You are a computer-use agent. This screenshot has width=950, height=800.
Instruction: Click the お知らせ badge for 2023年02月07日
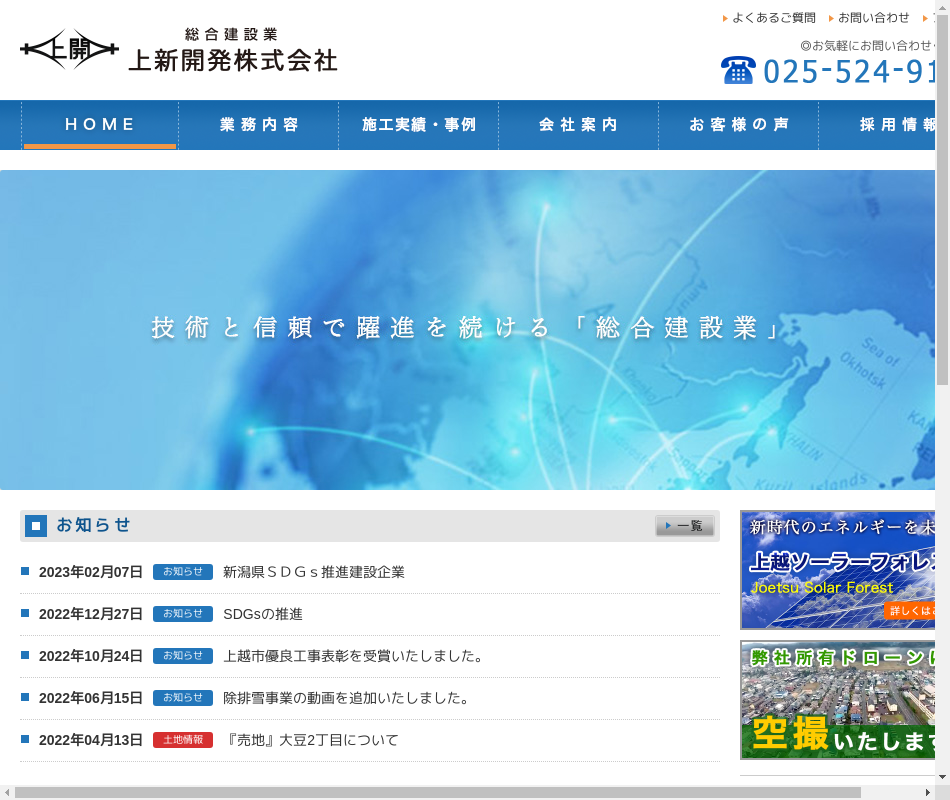tap(182, 572)
